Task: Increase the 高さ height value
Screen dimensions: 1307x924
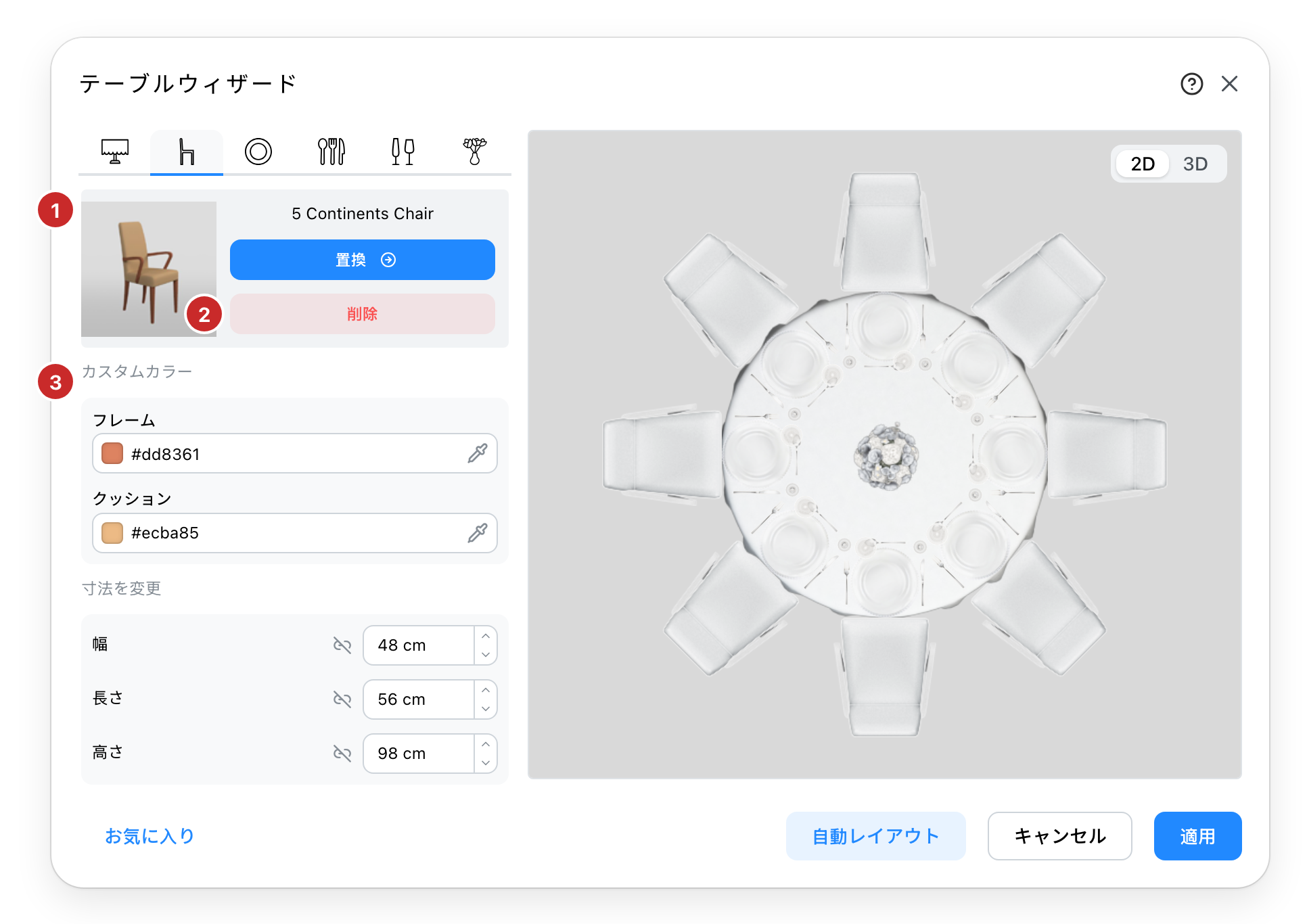Action: click(486, 744)
